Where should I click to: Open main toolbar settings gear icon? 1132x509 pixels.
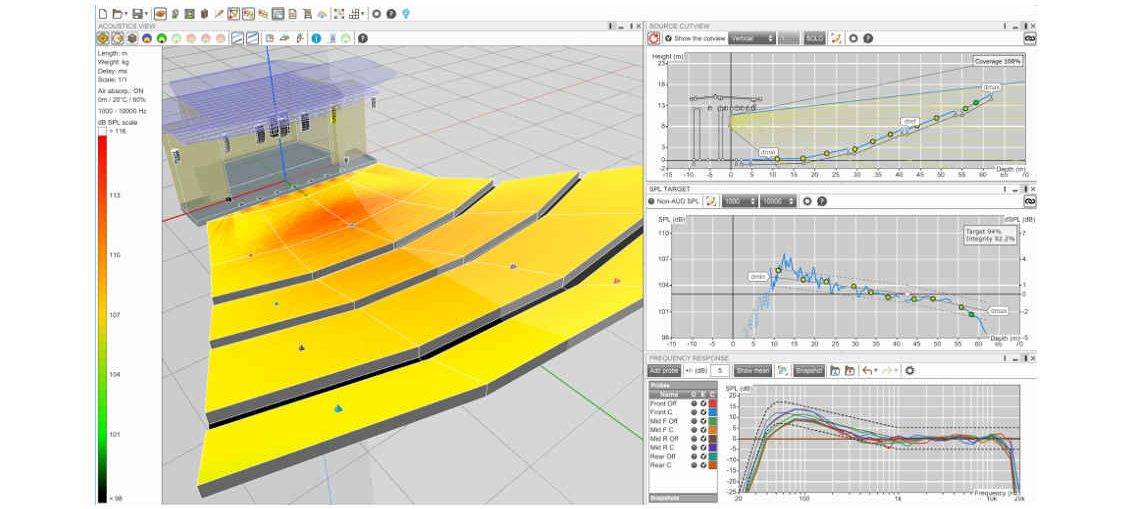376,14
